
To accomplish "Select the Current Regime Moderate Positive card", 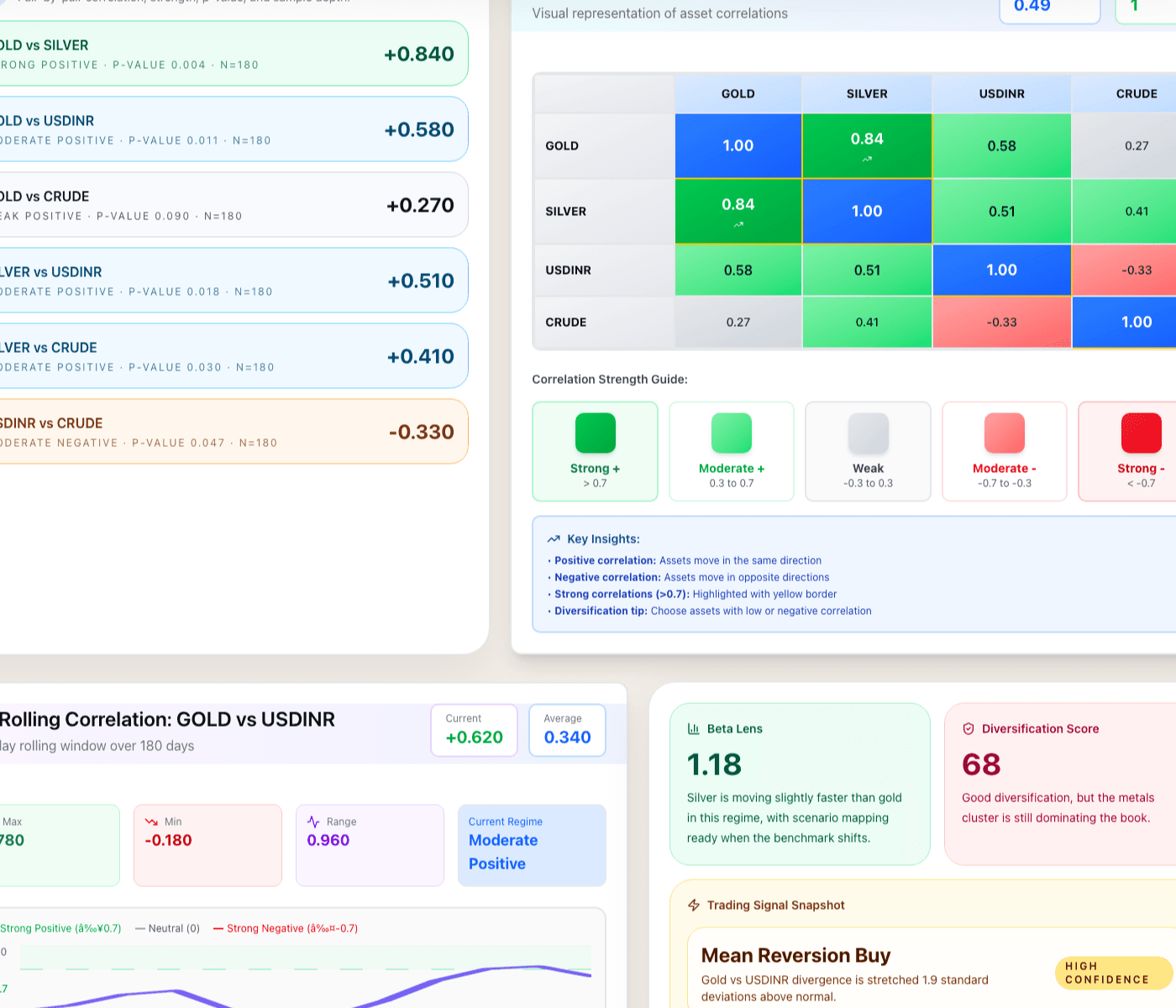I will (532, 845).
